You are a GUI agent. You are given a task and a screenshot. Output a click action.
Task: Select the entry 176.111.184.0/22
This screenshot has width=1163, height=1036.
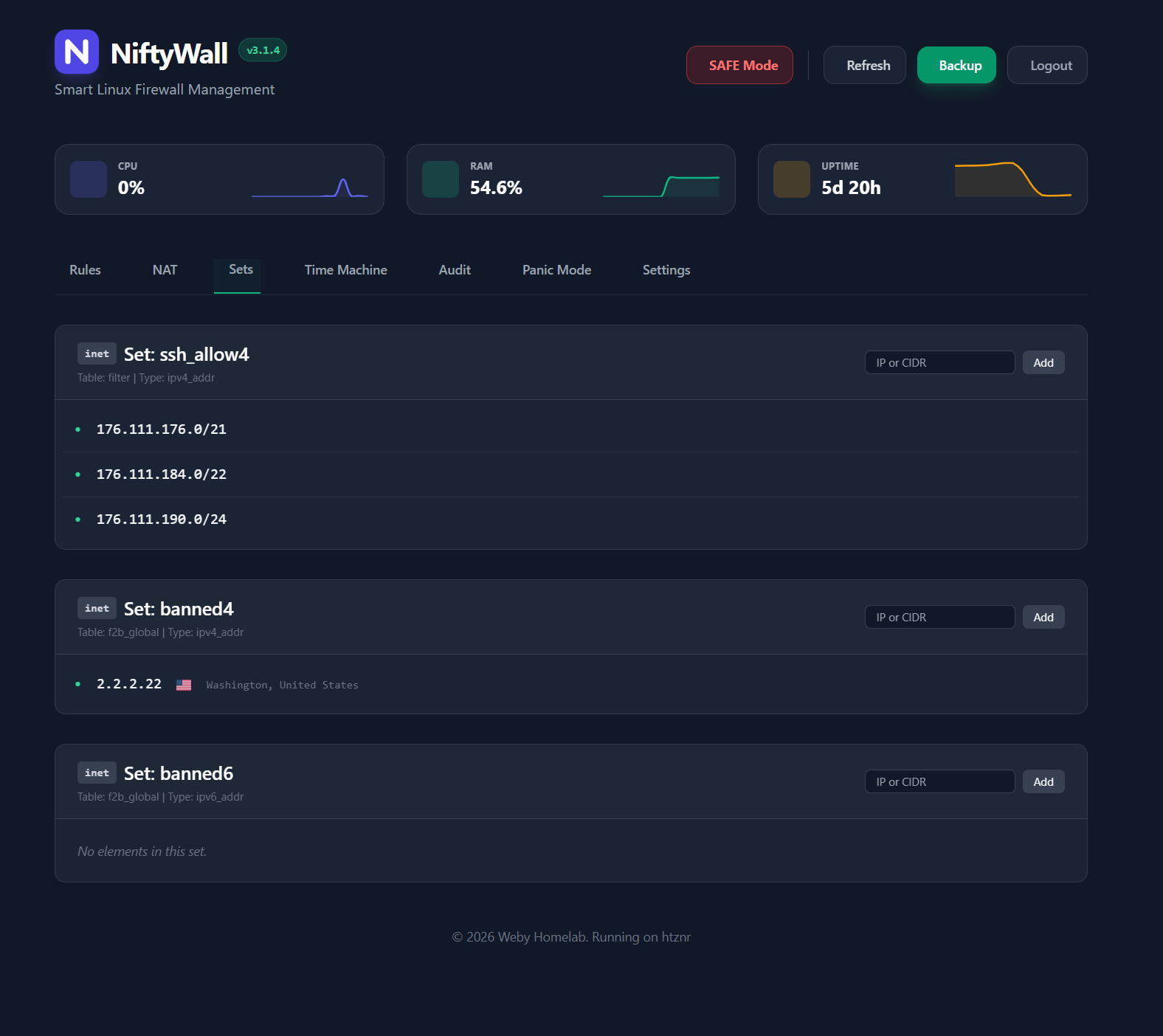click(162, 474)
